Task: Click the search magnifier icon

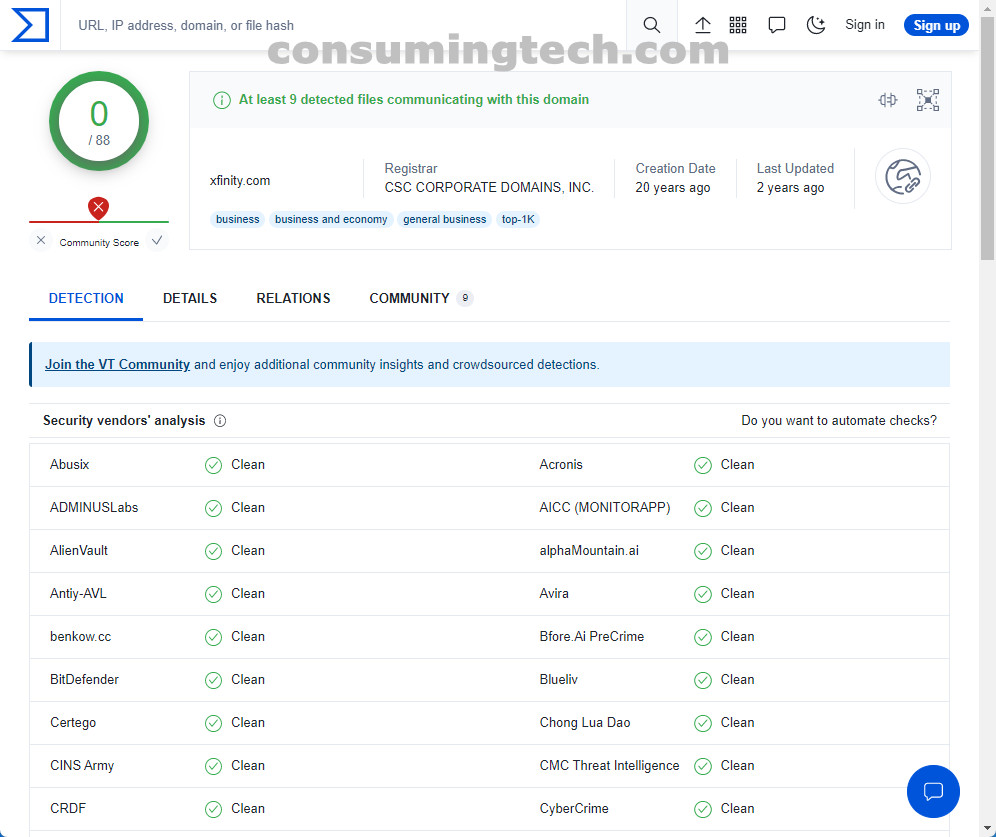Action: click(x=651, y=25)
